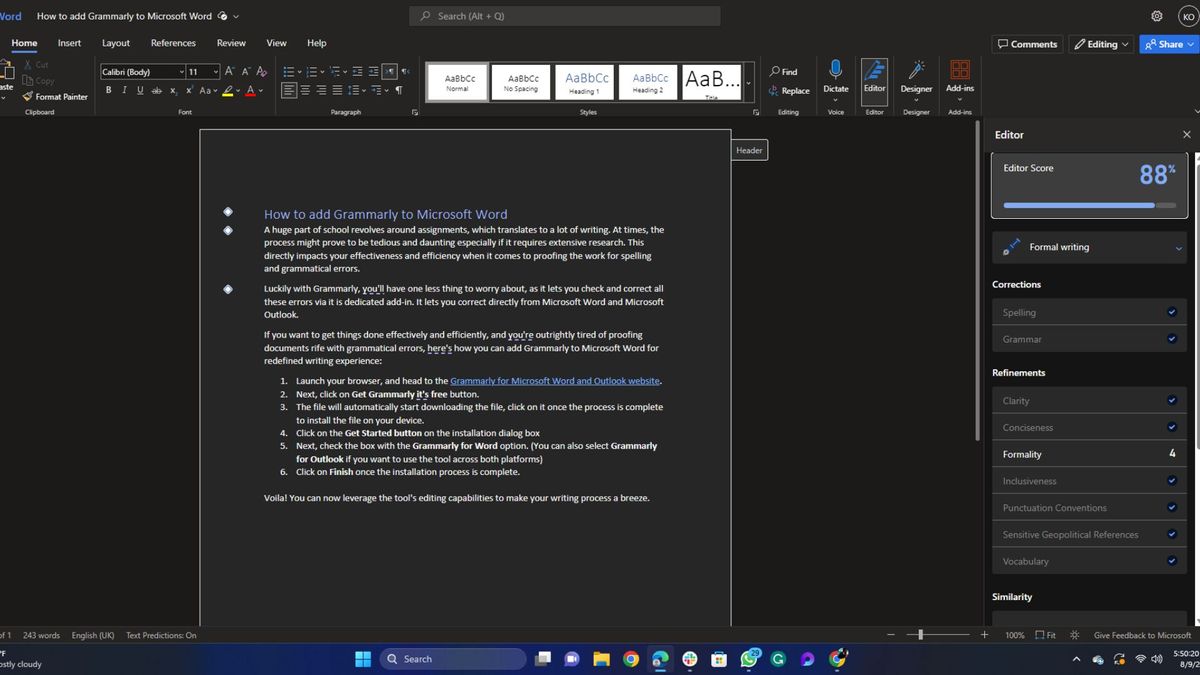This screenshot has height=675, width=1200.
Task: Click the Windows taskbar Search box
Action: (x=452, y=658)
